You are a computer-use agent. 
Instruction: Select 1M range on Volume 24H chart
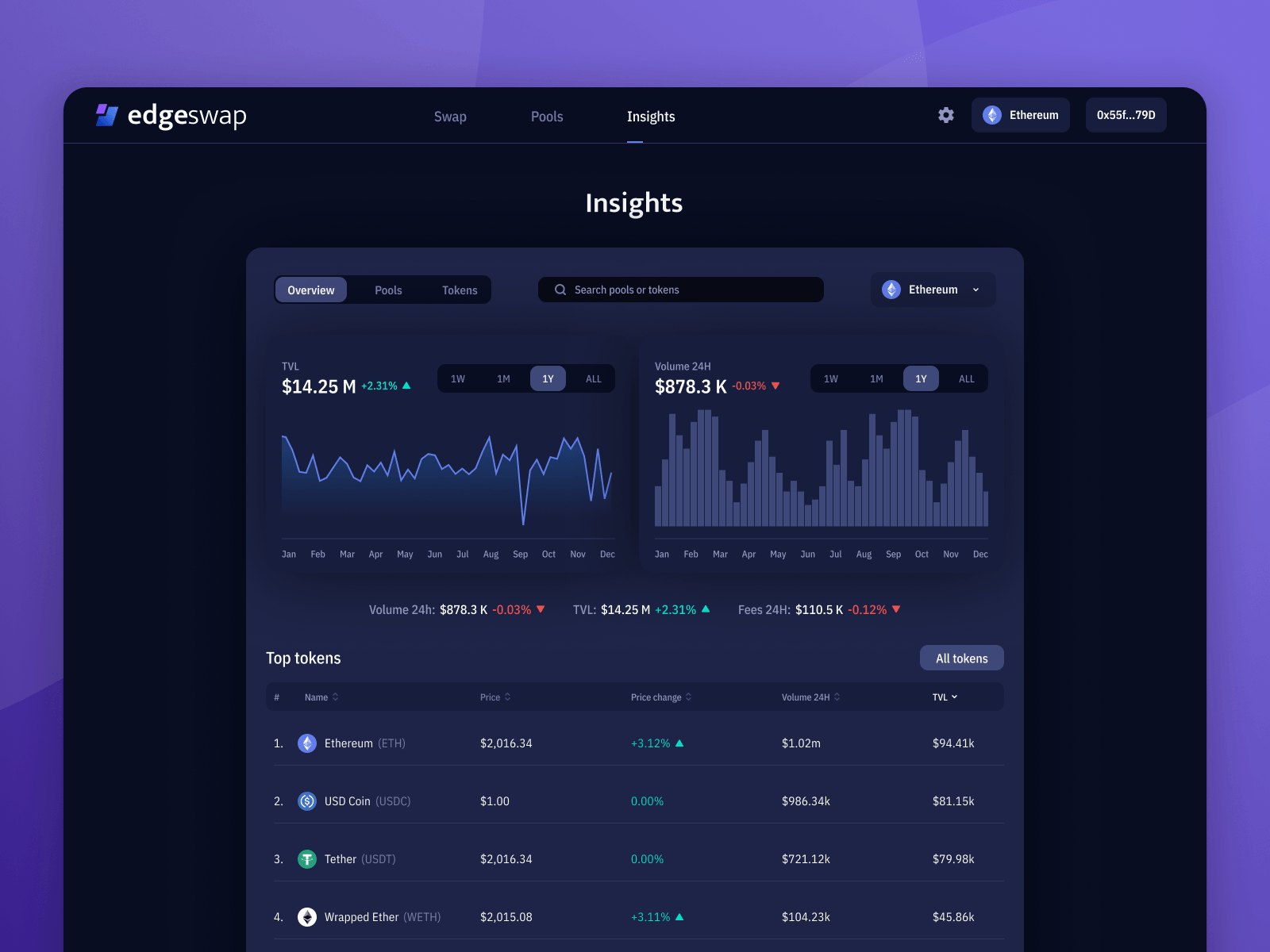tap(876, 378)
